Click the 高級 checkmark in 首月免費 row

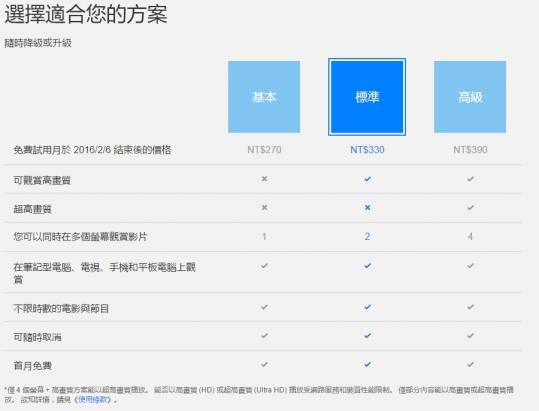point(470,364)
